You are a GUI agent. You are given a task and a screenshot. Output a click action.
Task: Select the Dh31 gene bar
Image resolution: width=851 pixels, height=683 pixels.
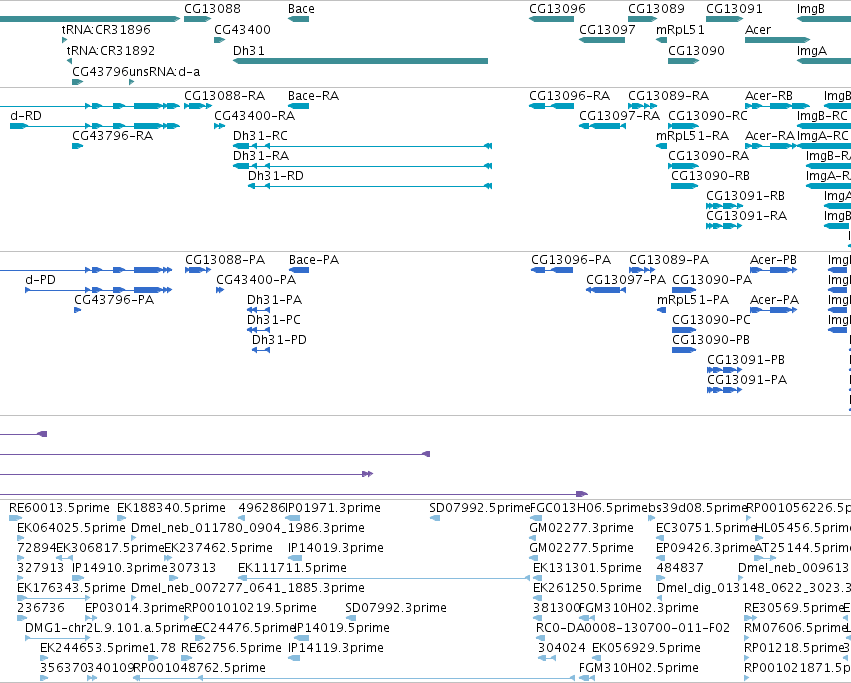[360, 61]
